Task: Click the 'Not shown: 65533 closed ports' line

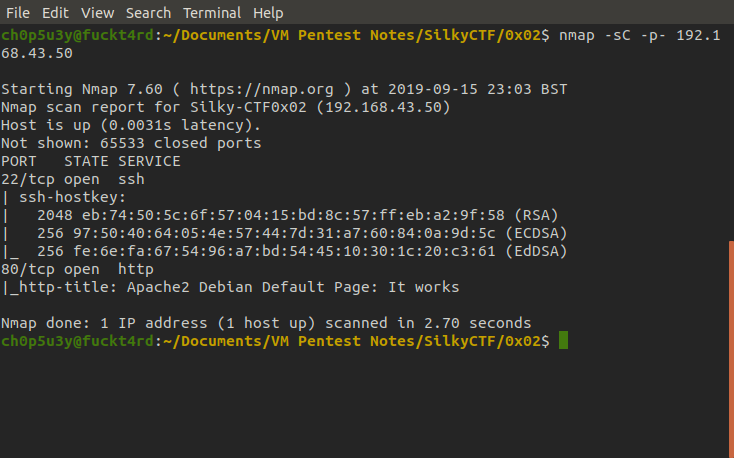Action: [x=131, y=143]
